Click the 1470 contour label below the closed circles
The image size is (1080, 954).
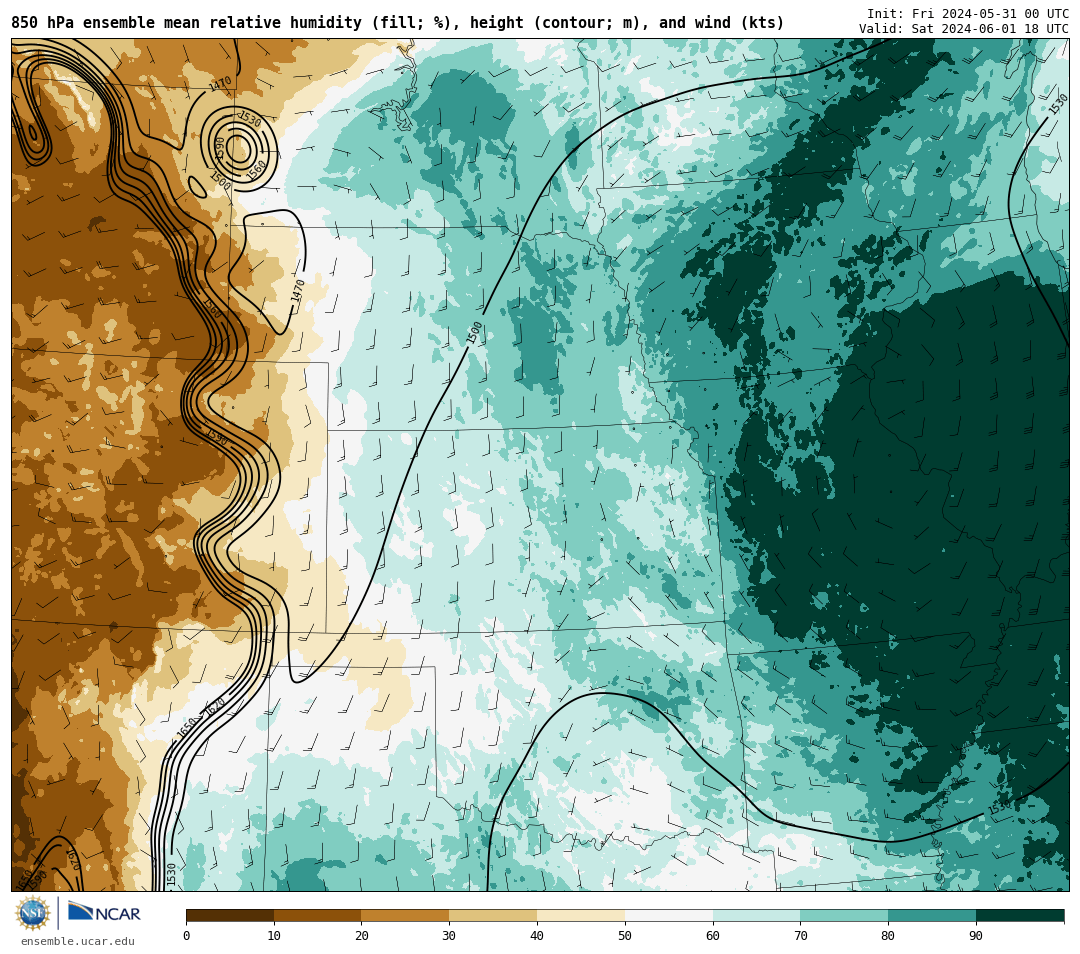[x=298, y=292]
